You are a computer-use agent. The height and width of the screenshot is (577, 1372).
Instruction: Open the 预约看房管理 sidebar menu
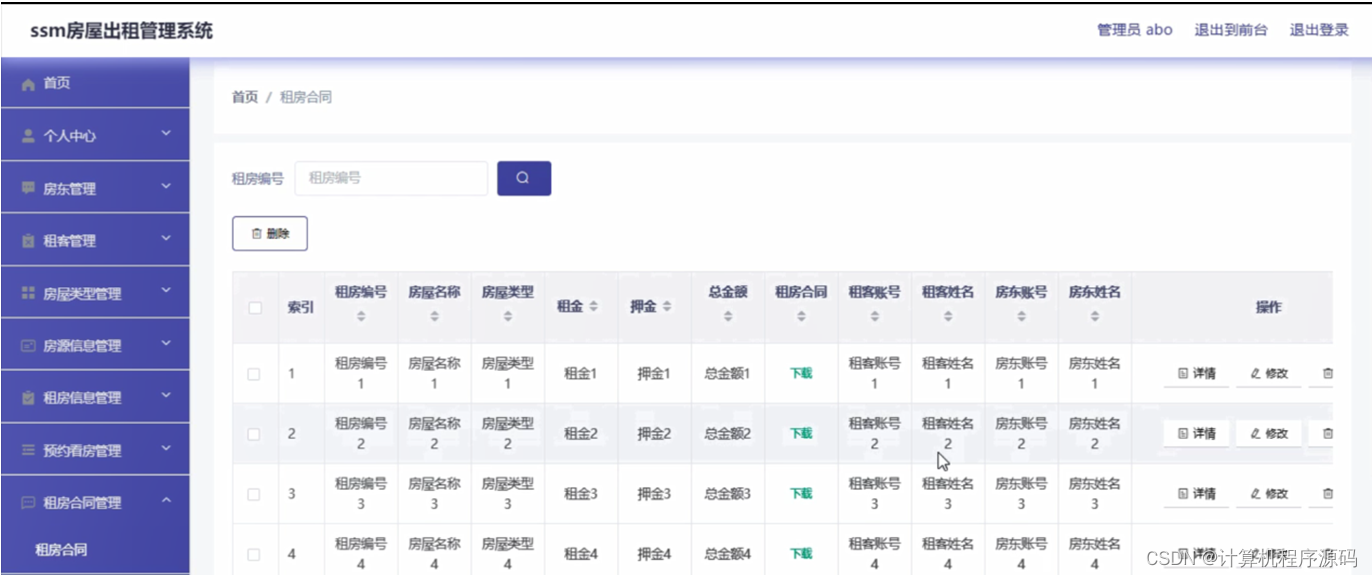click(x=95, y=451)
